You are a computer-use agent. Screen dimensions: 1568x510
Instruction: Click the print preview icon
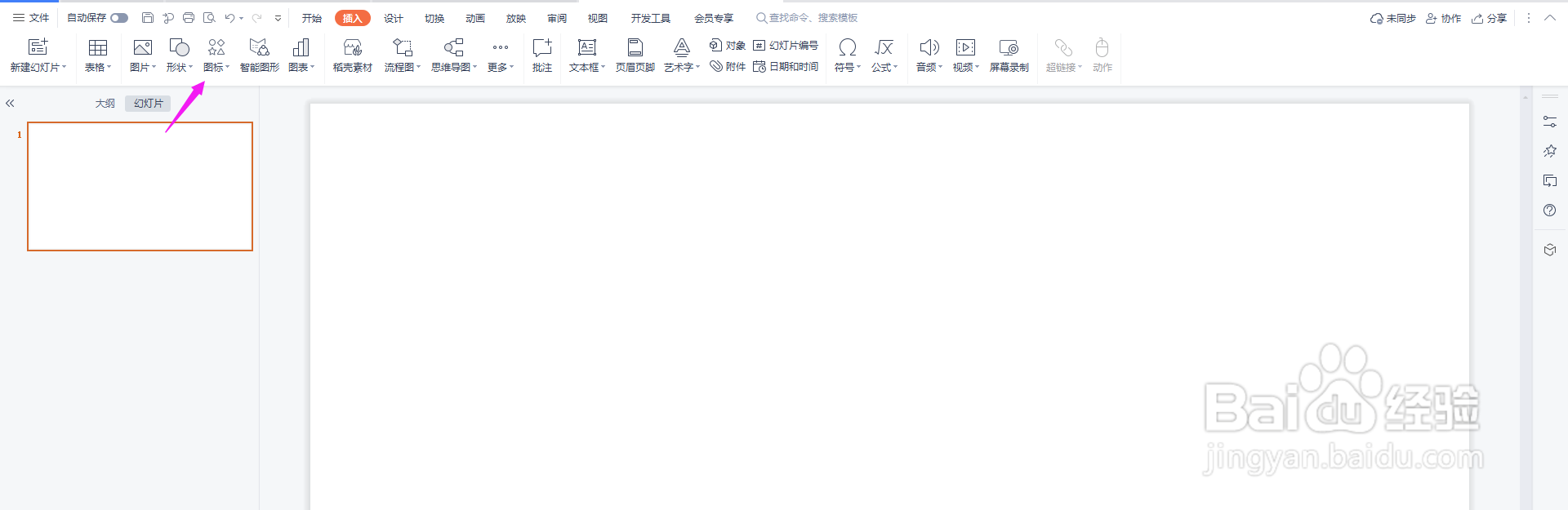[x=209, y=18]
